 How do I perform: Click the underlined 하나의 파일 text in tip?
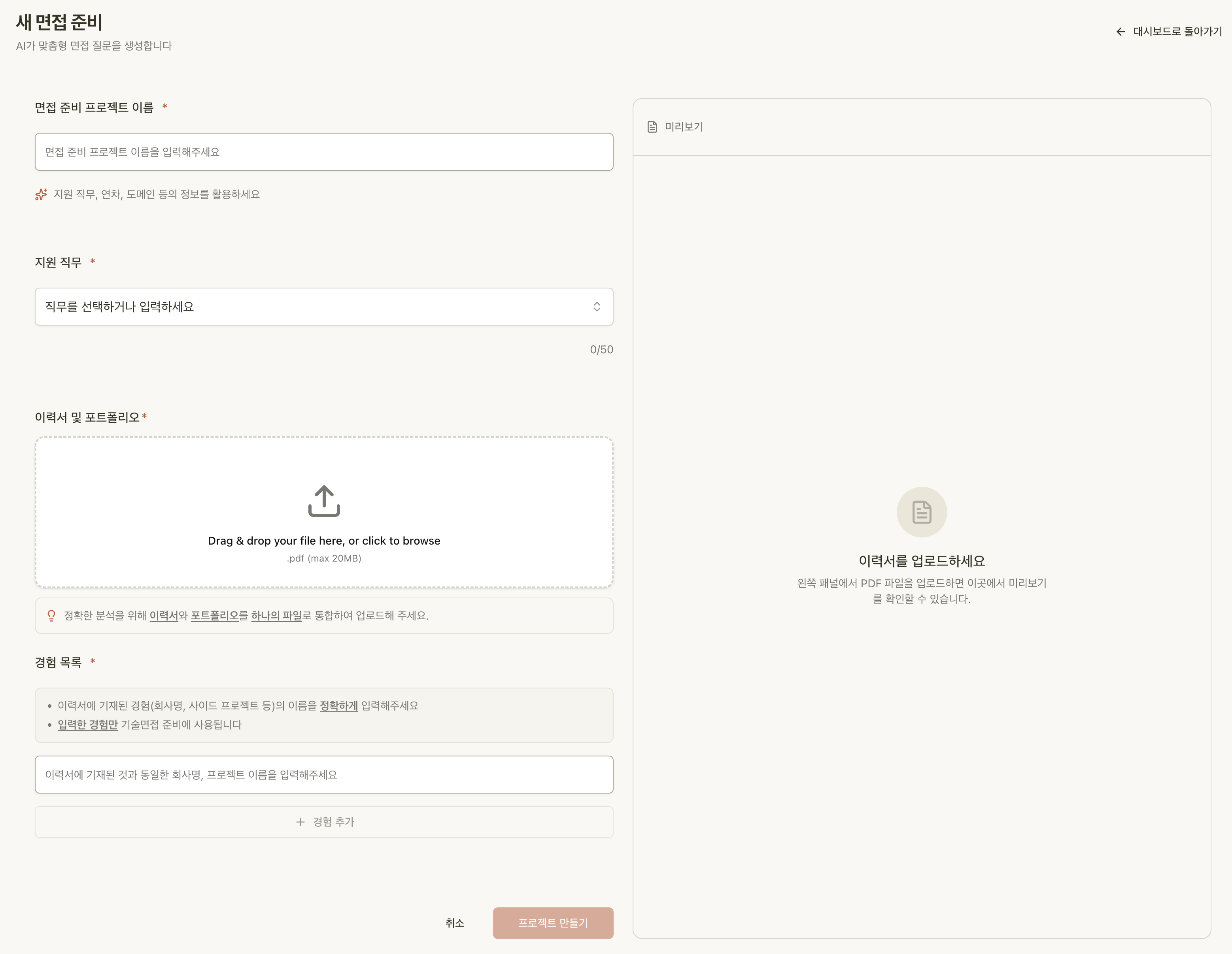[x=276, y=616]
